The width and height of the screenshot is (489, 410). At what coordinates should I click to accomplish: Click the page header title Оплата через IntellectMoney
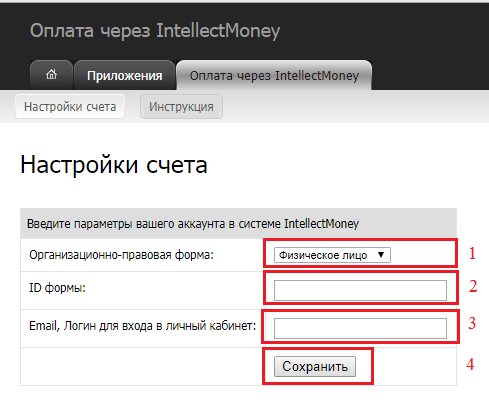coord(155,31)
